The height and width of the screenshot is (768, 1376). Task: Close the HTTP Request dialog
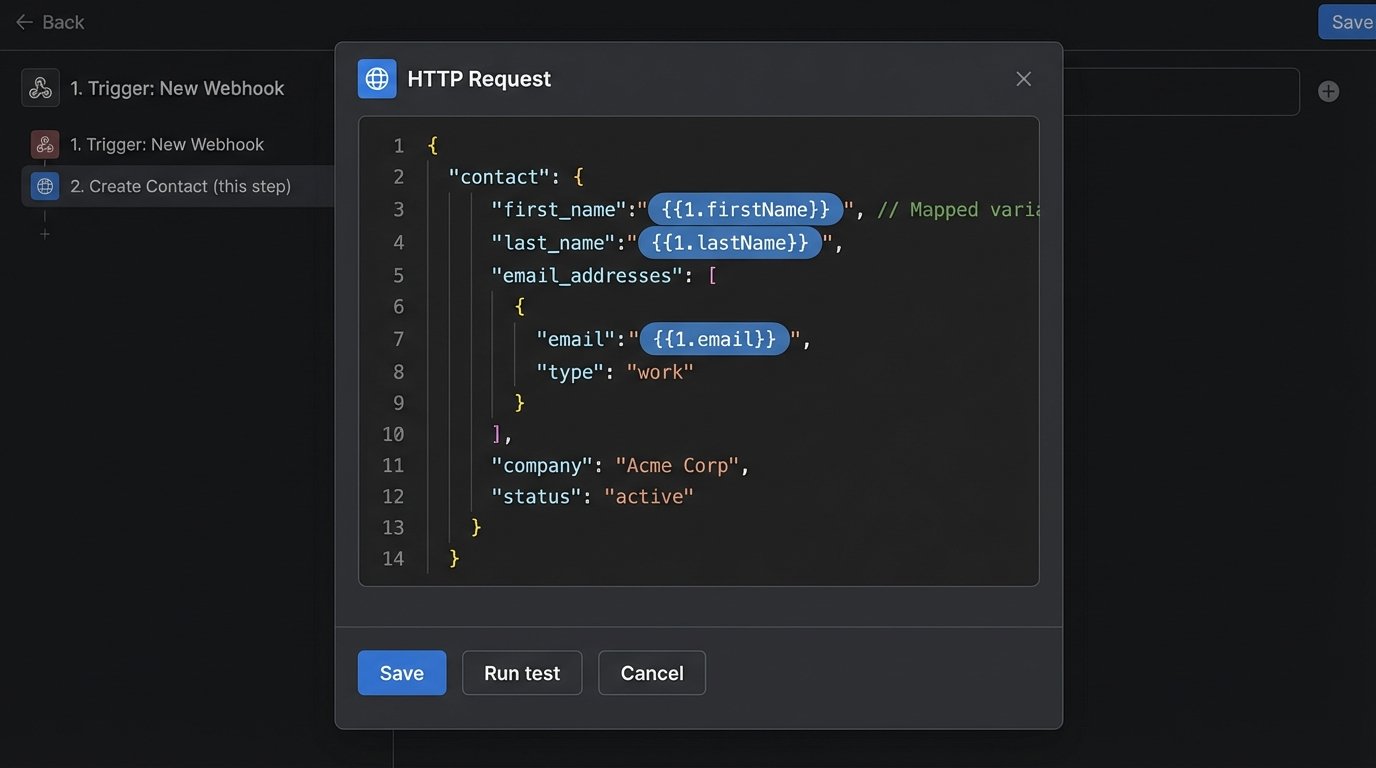[x=1023, y=79]
